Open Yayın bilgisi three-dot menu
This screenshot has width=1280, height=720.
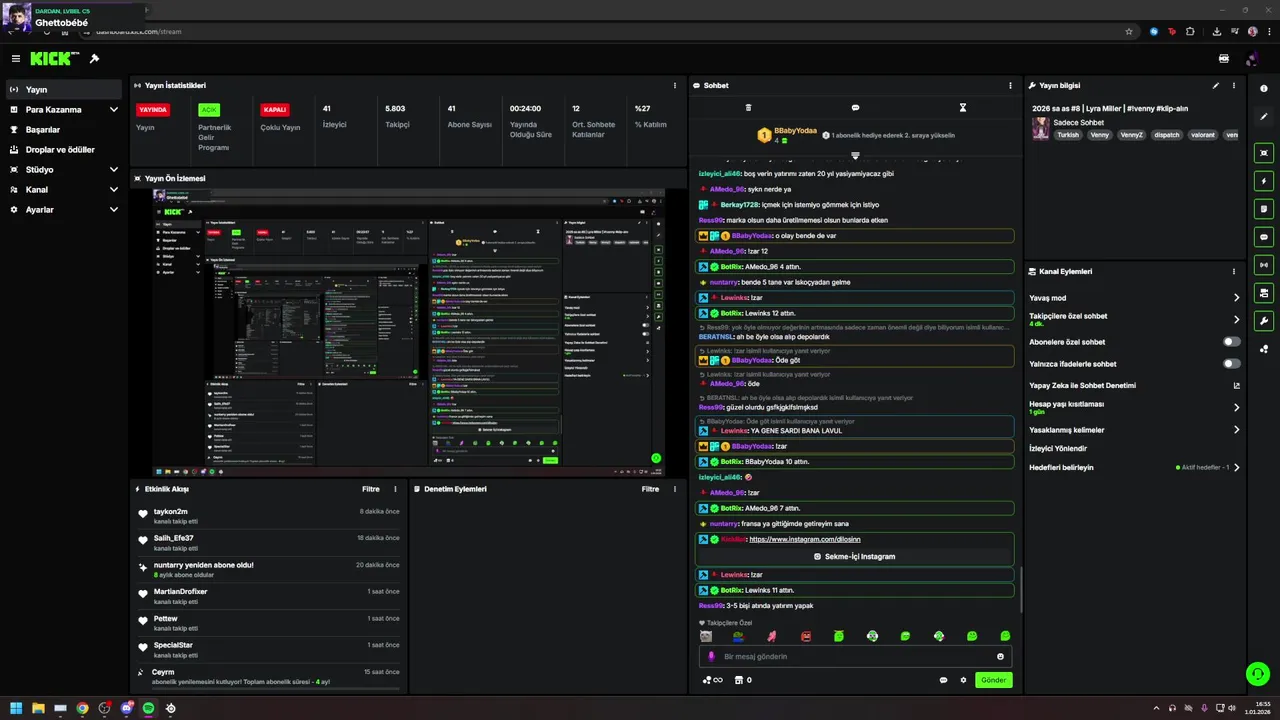[1234, 86]
